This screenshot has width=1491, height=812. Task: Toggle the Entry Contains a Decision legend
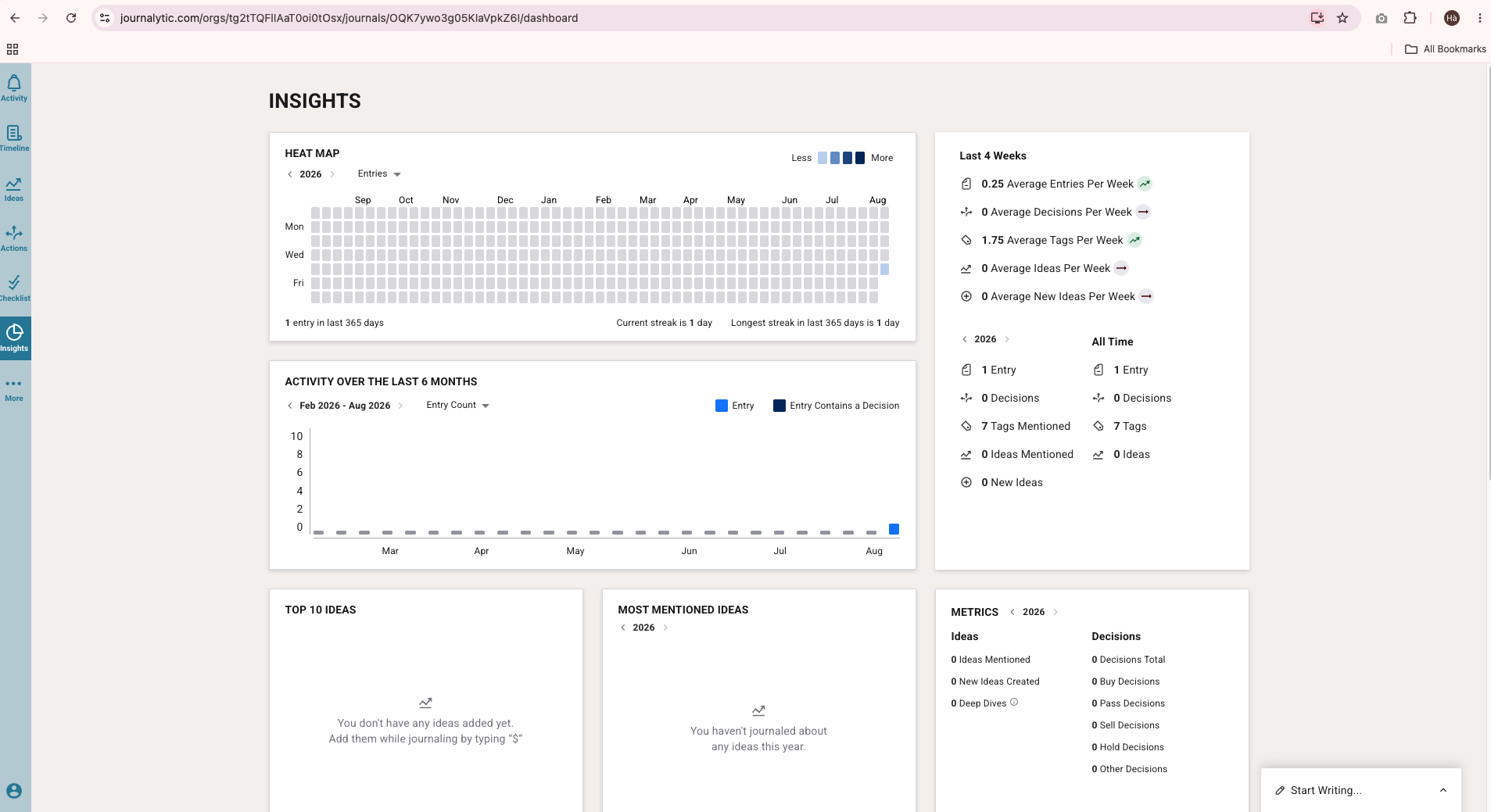836,406
